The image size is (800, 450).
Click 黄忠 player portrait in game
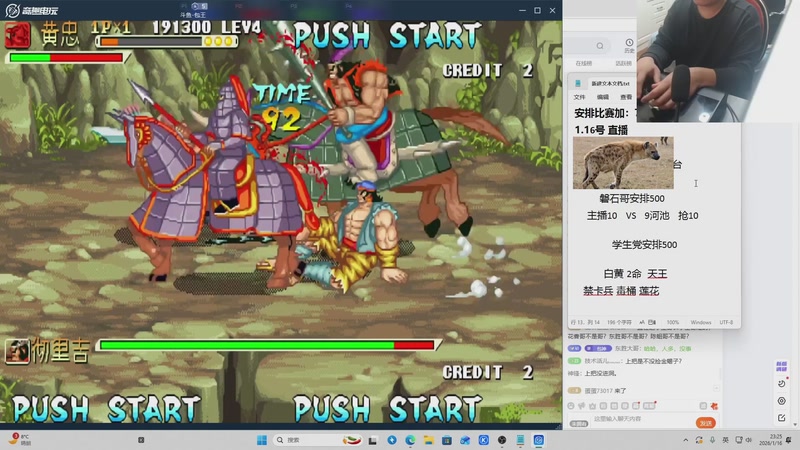pos(17,35)
